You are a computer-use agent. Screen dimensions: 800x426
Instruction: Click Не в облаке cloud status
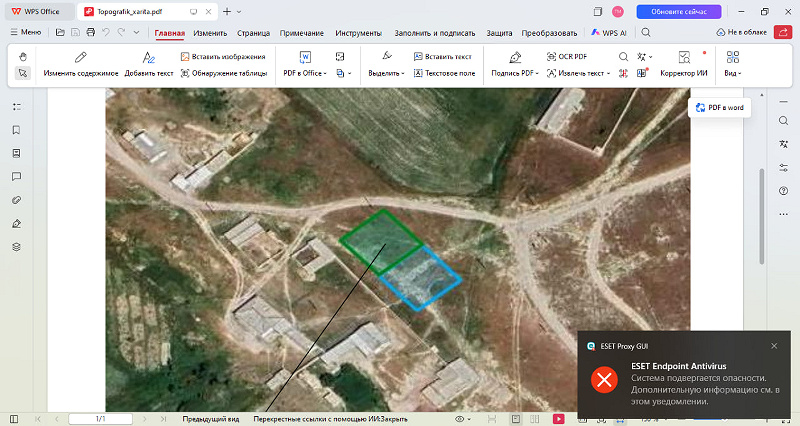point(741,32)
